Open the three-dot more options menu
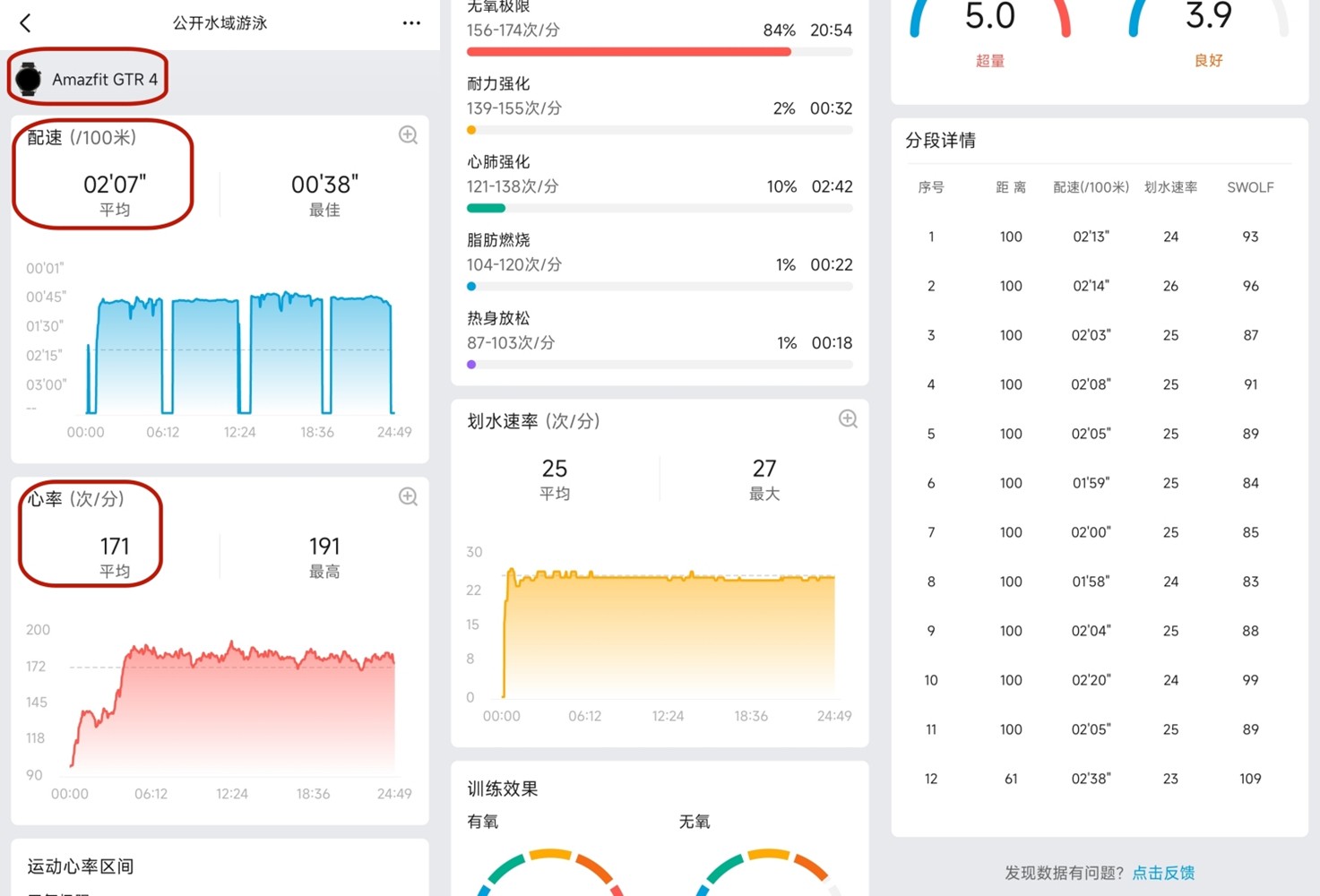Viewport: 1320px width, 896px height. click(x=411, y=23)
